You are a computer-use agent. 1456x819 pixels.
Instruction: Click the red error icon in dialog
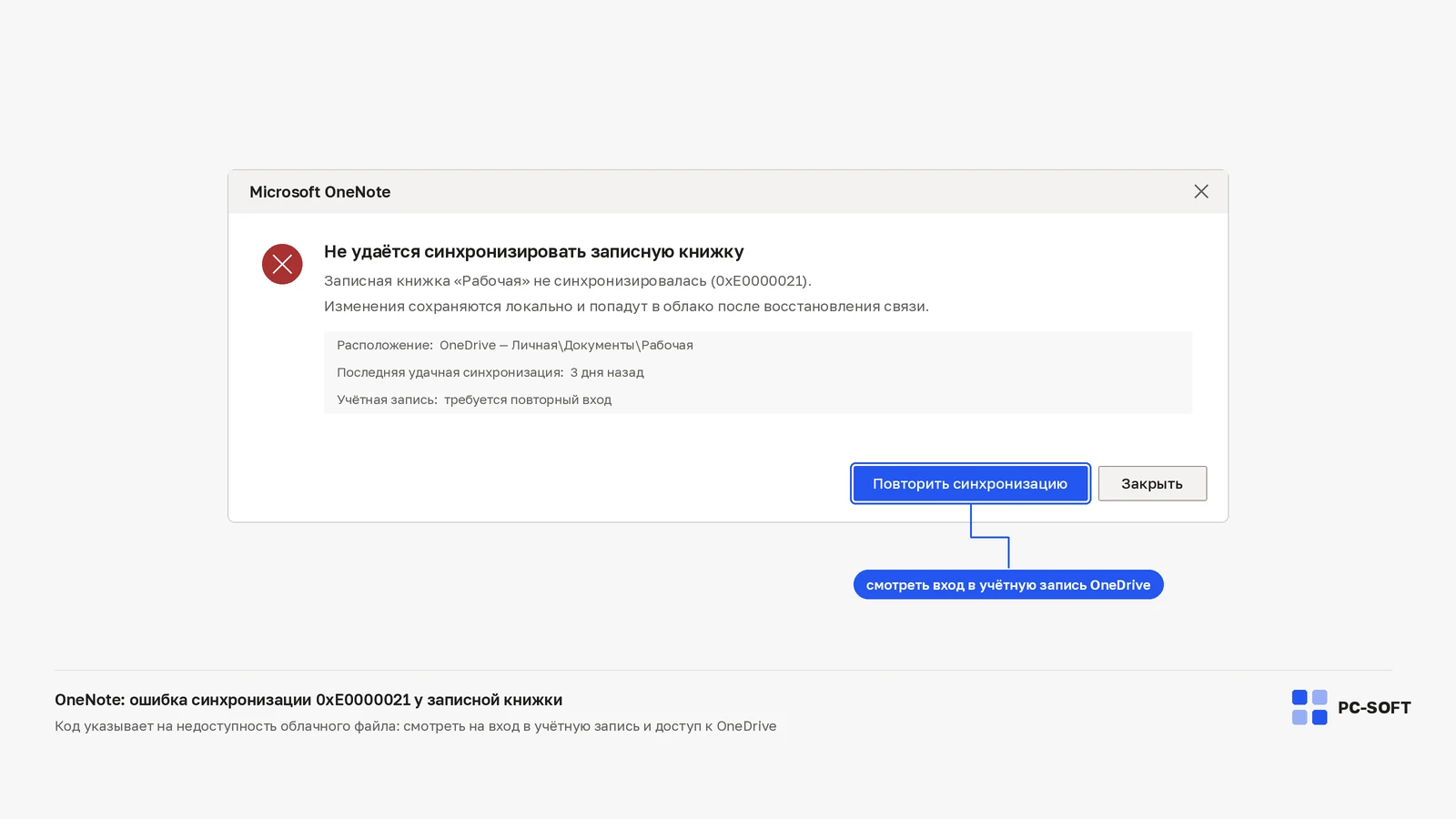click(282, 264)
